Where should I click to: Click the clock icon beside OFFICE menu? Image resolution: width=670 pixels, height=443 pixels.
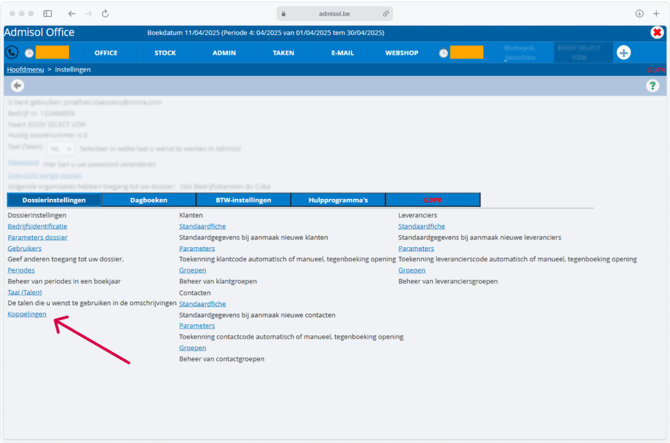point(29,53)
